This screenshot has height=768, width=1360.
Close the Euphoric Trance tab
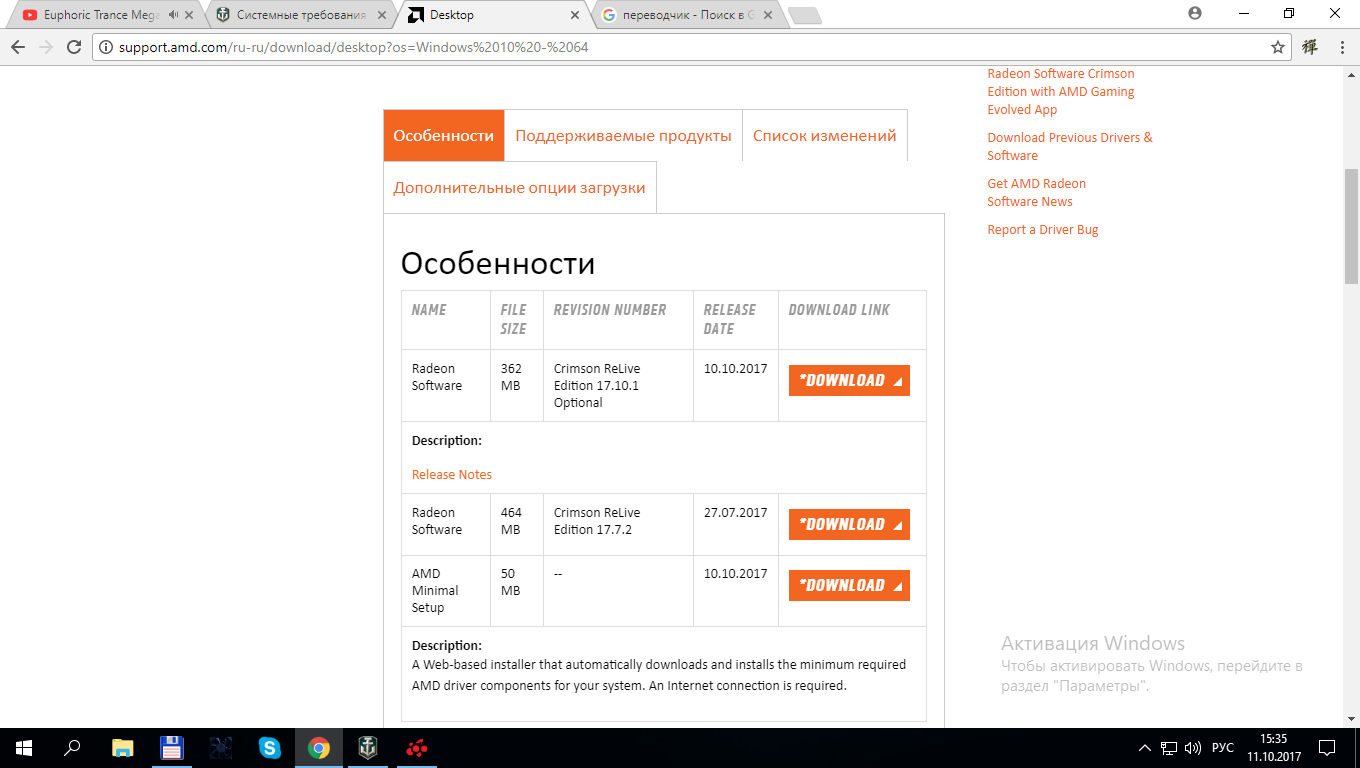190,15
